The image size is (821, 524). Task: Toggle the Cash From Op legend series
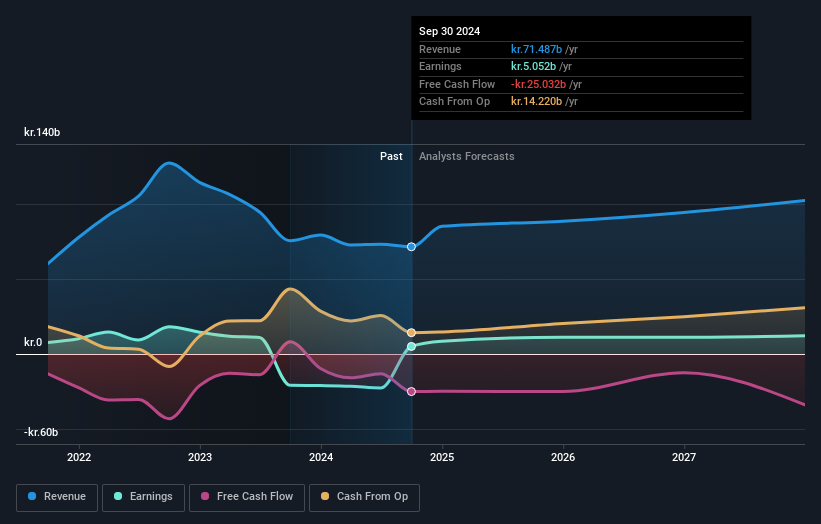[364, 497]
